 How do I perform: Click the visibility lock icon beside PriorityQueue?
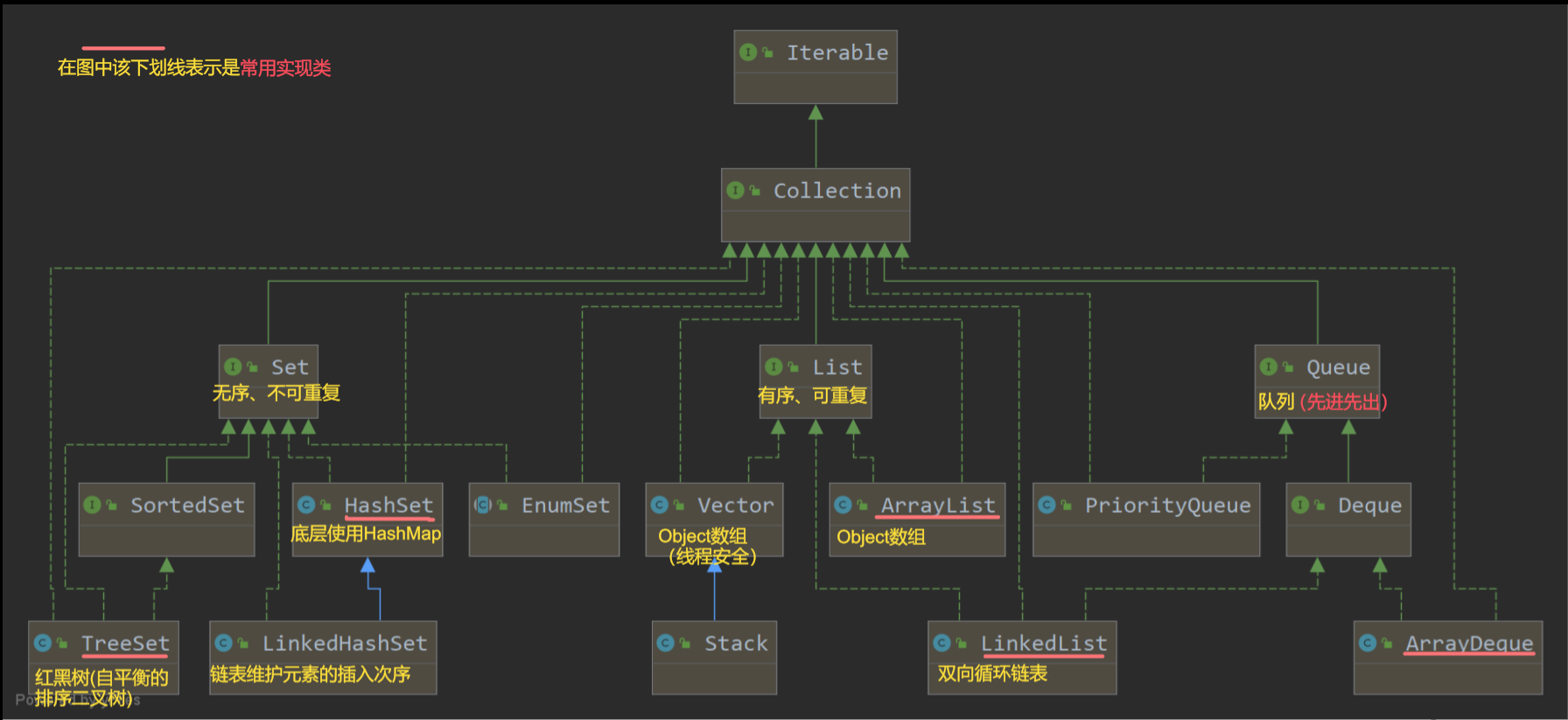(1066, 505)
